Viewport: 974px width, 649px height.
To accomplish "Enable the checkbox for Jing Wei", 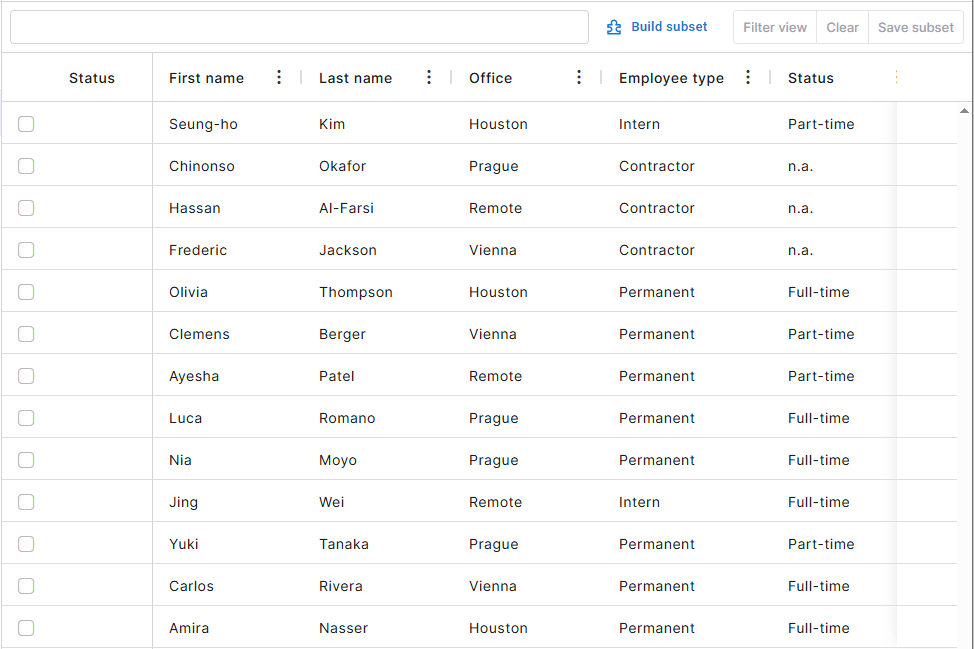I will (x=26, y=502).
